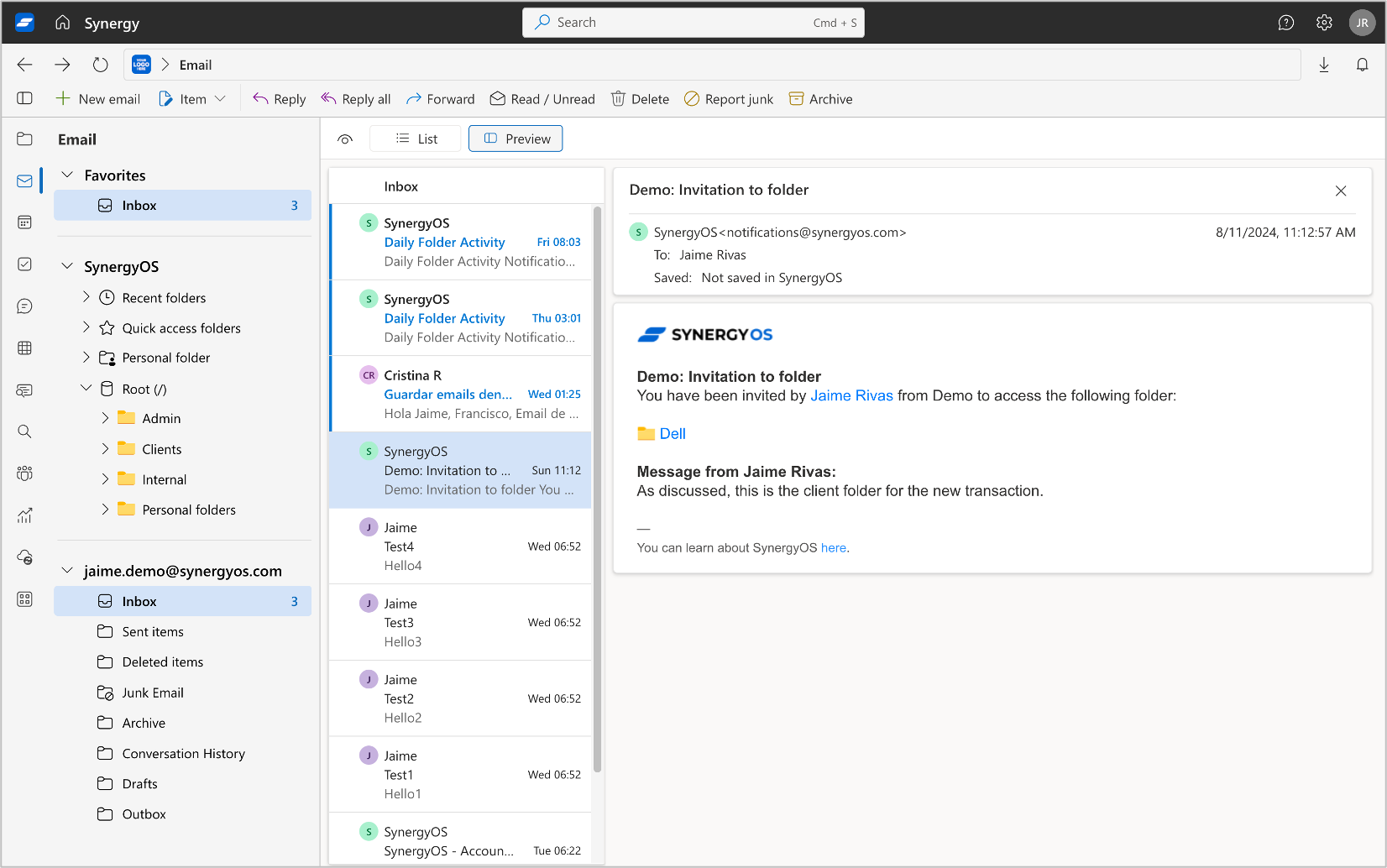Viewport: 1387px width, 868px height.
Task: Click the message list scrollbar
Action: click(x=598, y=489)
